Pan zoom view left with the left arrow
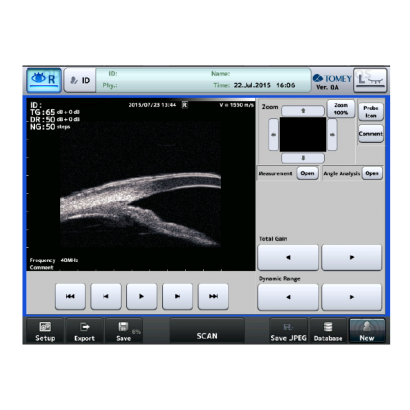The width and height of the screenshot is (410, 410). click(274, 135)
